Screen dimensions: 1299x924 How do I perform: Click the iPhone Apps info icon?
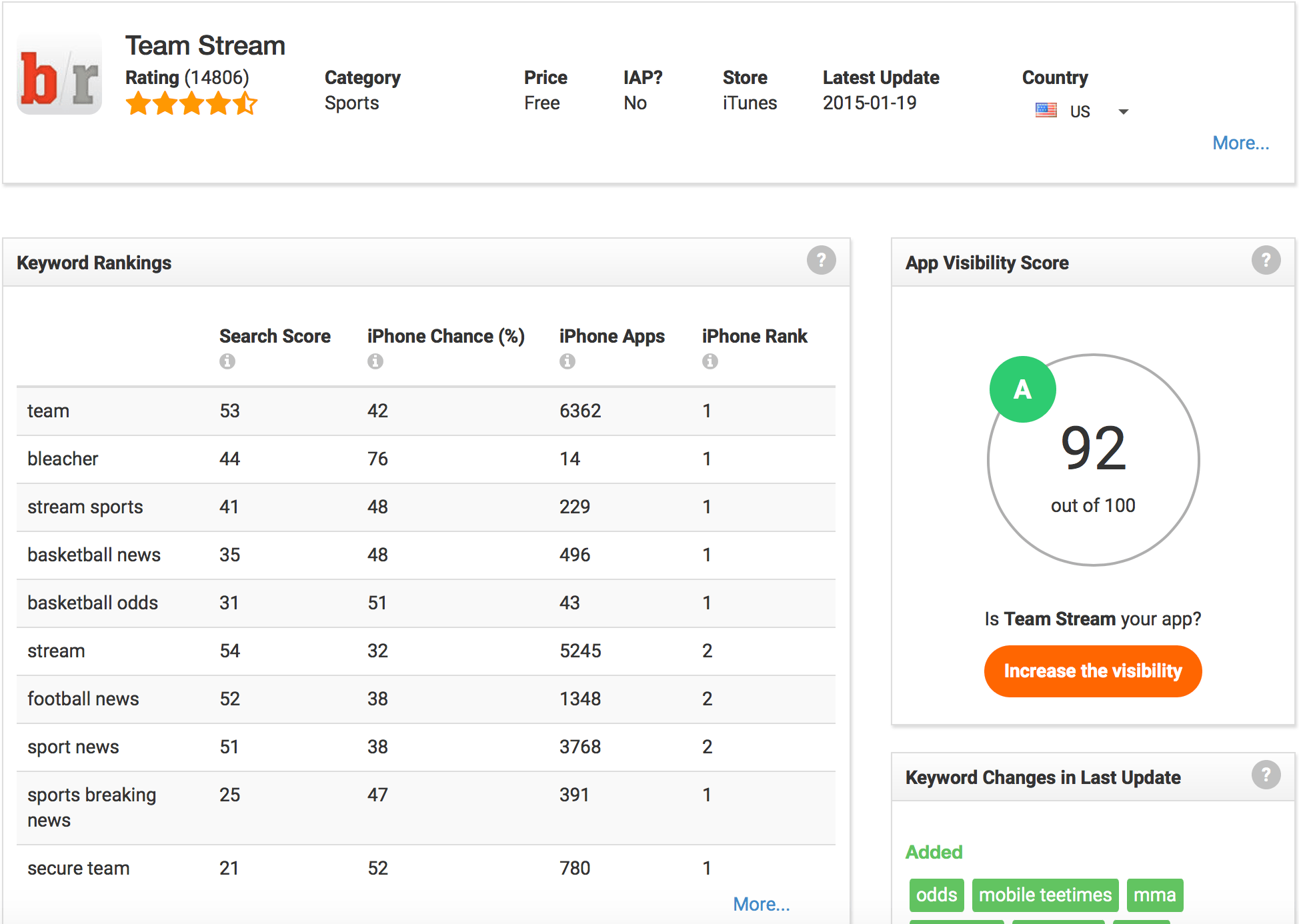tap(567, 361)
